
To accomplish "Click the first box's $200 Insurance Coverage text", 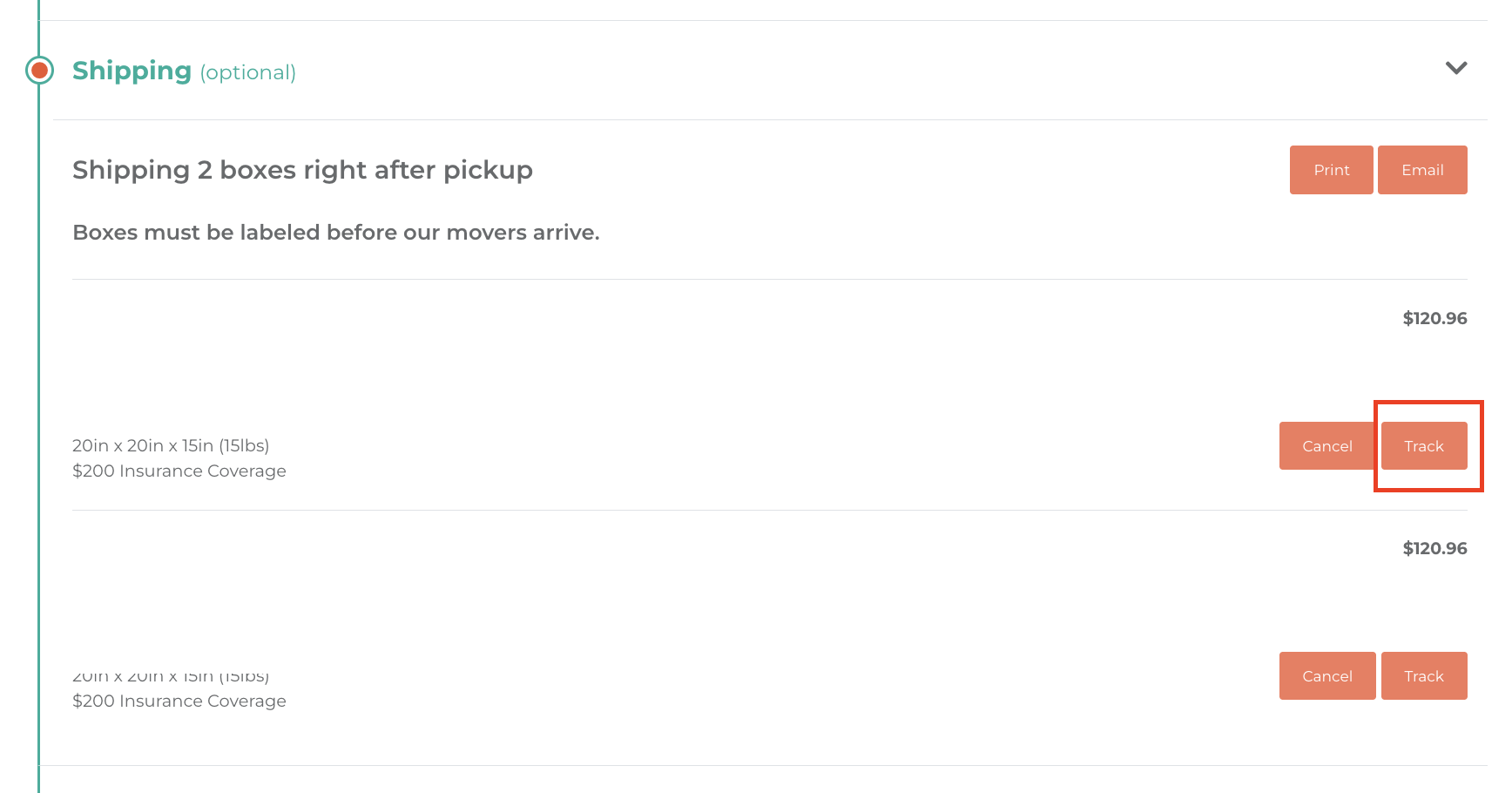I will [179, 471].
